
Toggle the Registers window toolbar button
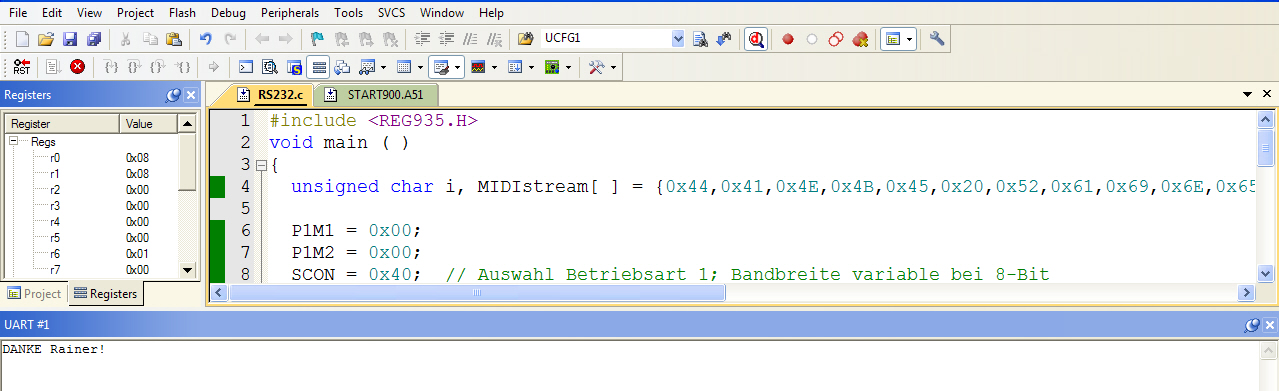(x=318, y=67)
